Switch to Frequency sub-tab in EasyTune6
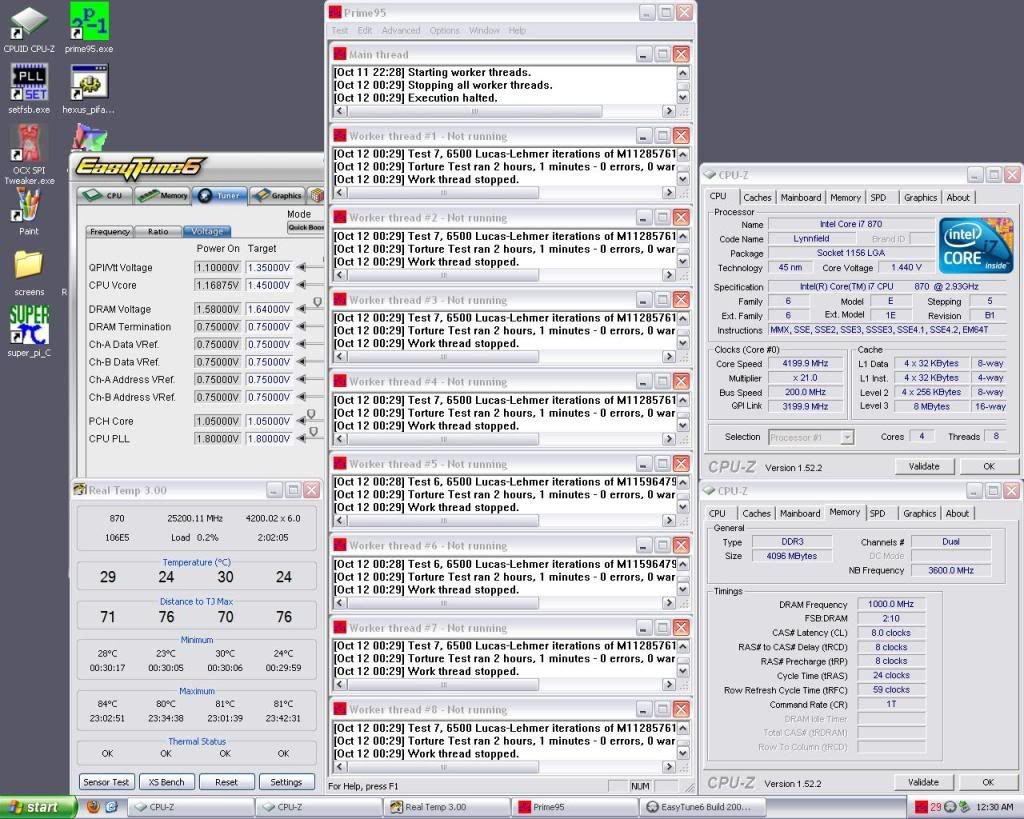The height and width of the screenshot is (819, 1024). click(x=110, y=232)
